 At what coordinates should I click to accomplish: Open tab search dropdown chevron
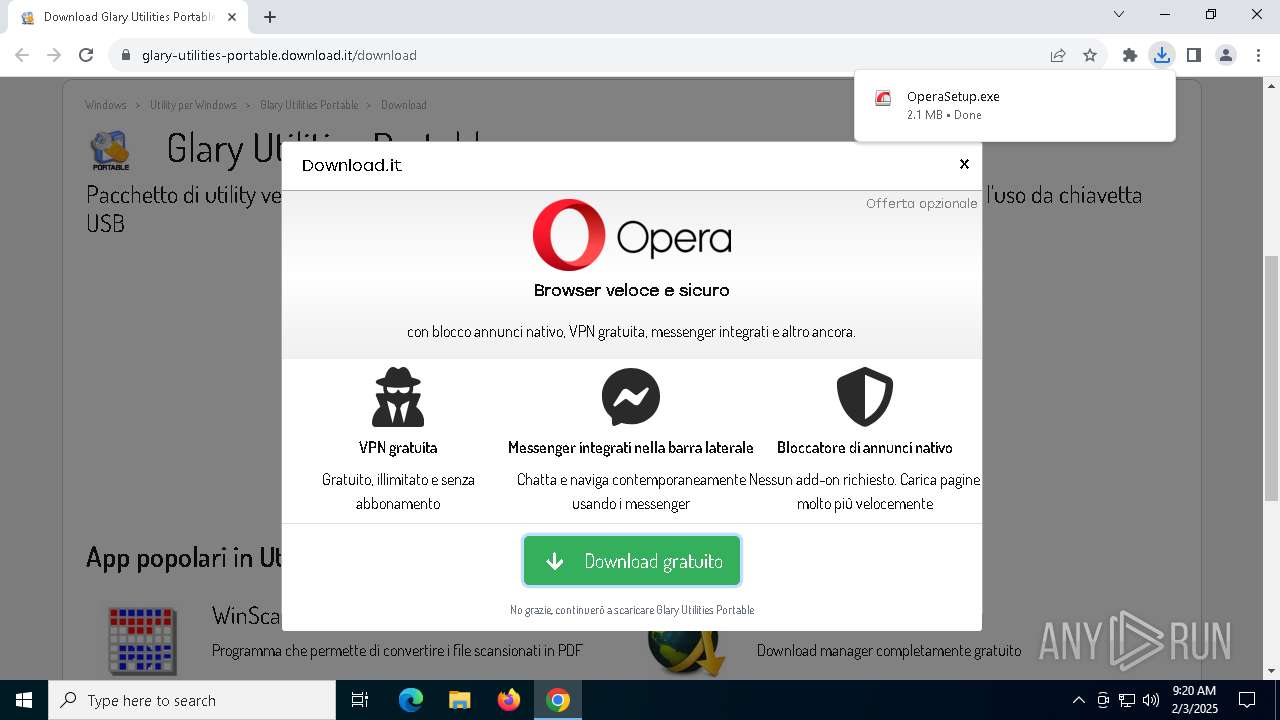click(x=1119, y=14)
